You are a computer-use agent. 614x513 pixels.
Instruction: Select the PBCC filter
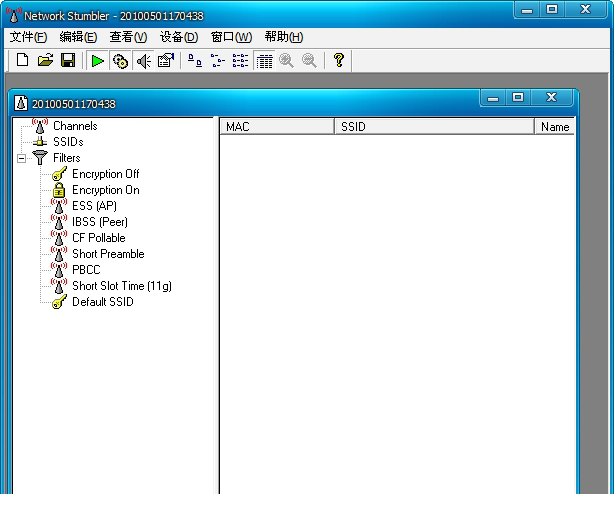(86, 270)
